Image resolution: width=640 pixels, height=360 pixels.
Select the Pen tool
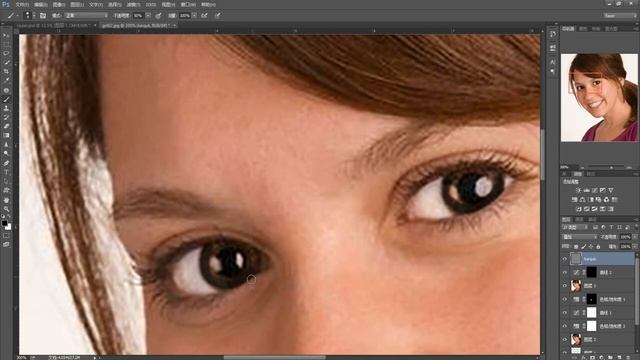[6, 163]
